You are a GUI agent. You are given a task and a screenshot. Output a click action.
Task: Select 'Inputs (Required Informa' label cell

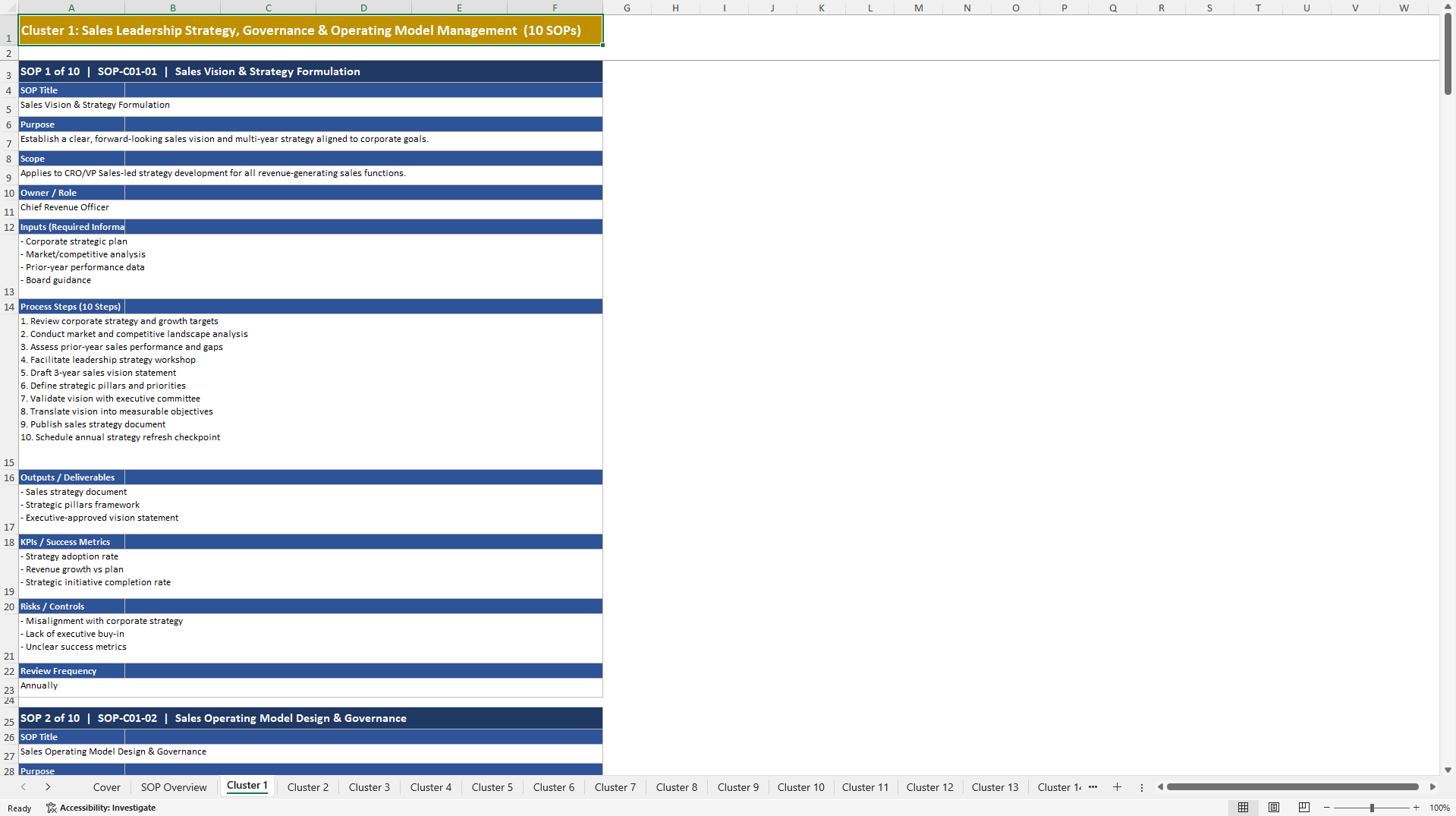coord(71,227)
